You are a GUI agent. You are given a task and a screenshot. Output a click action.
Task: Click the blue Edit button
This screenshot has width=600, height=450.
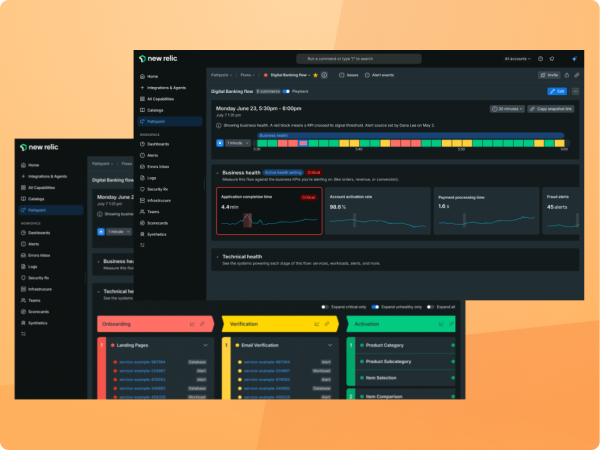(557, 91)
